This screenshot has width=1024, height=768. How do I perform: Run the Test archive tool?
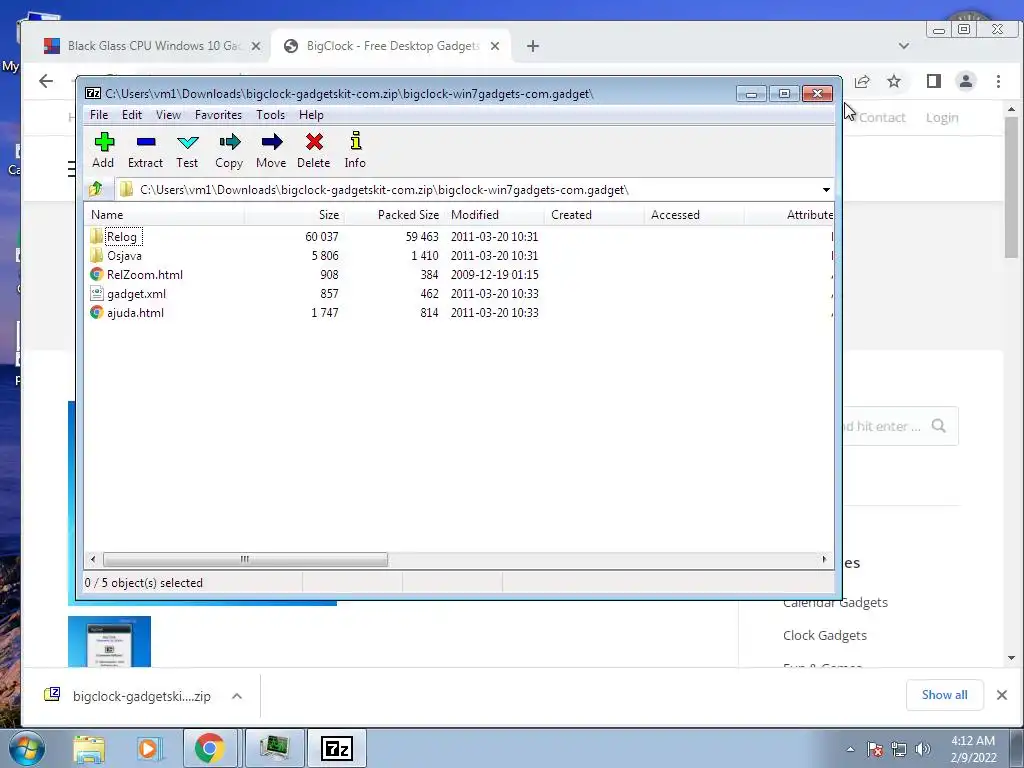(187, 142)
